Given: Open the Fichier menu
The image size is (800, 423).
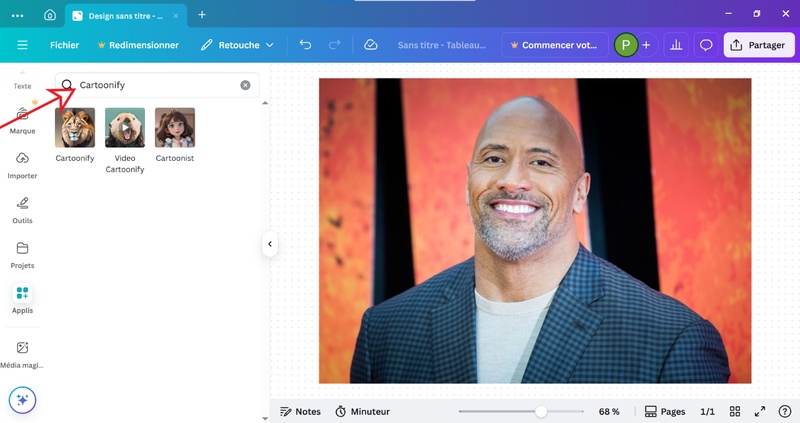Looking at the screenshot, I should pos(64,45).
